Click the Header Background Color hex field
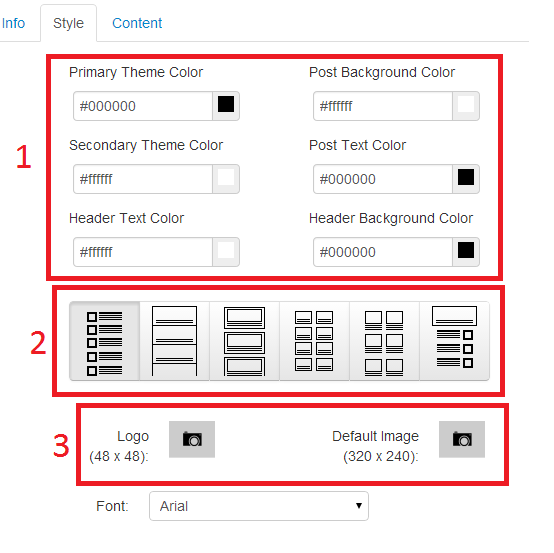The height and width of the screenshot is (553, 554). click(x=383, y=252)
